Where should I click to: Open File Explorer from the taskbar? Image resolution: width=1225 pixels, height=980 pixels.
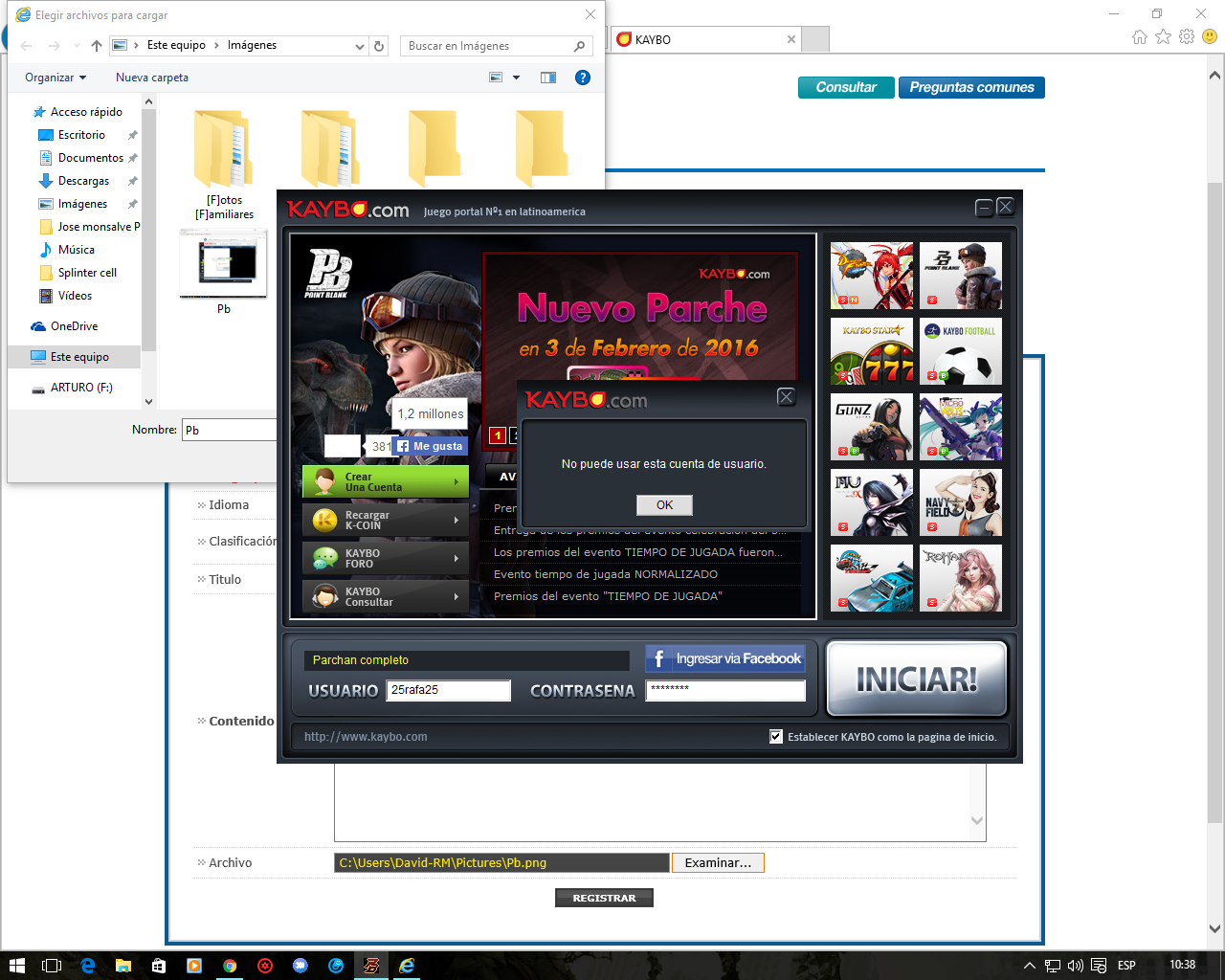122,966
